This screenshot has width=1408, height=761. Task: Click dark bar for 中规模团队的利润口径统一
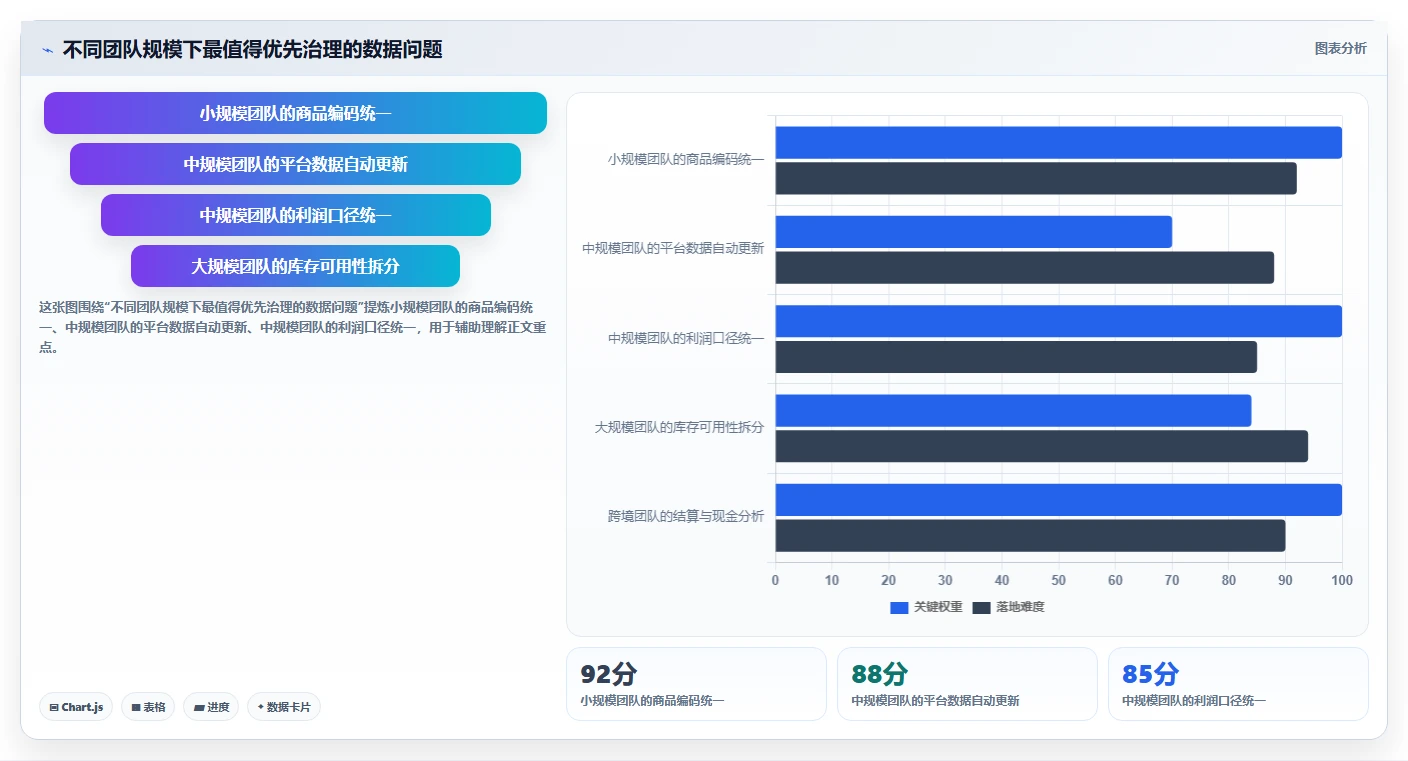point(1016,357)
